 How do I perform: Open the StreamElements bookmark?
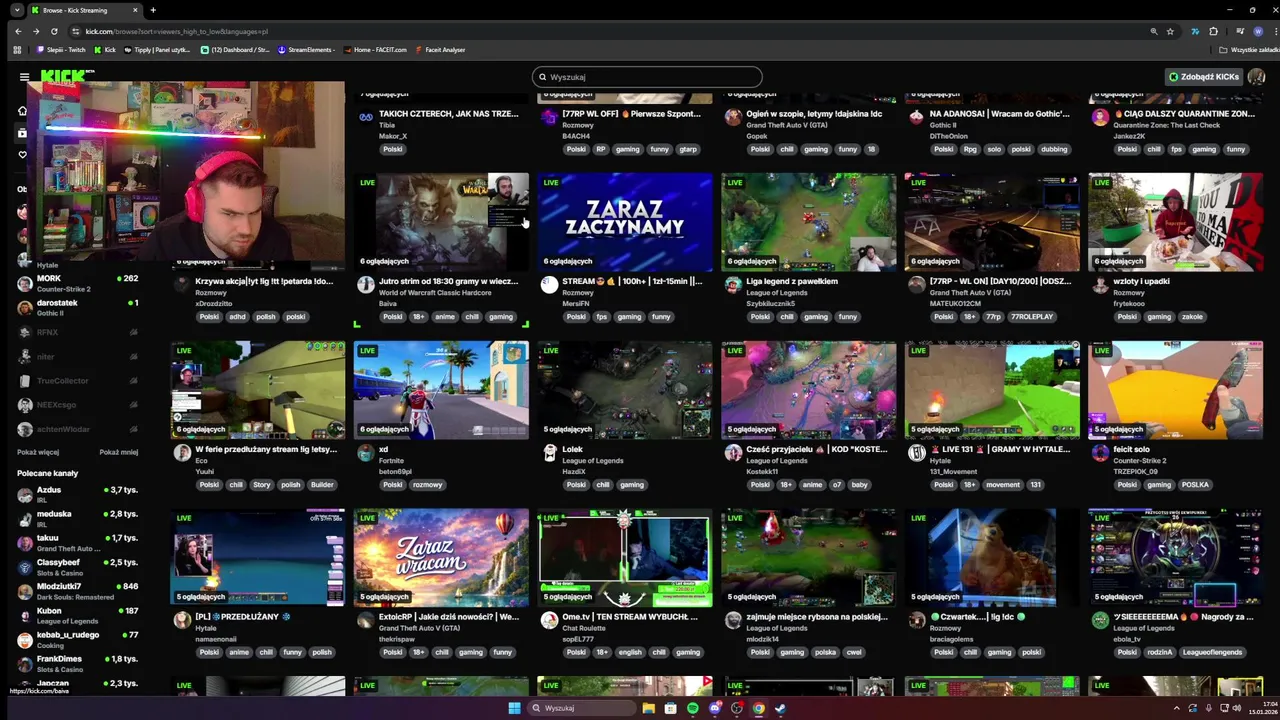coord(306,50)
